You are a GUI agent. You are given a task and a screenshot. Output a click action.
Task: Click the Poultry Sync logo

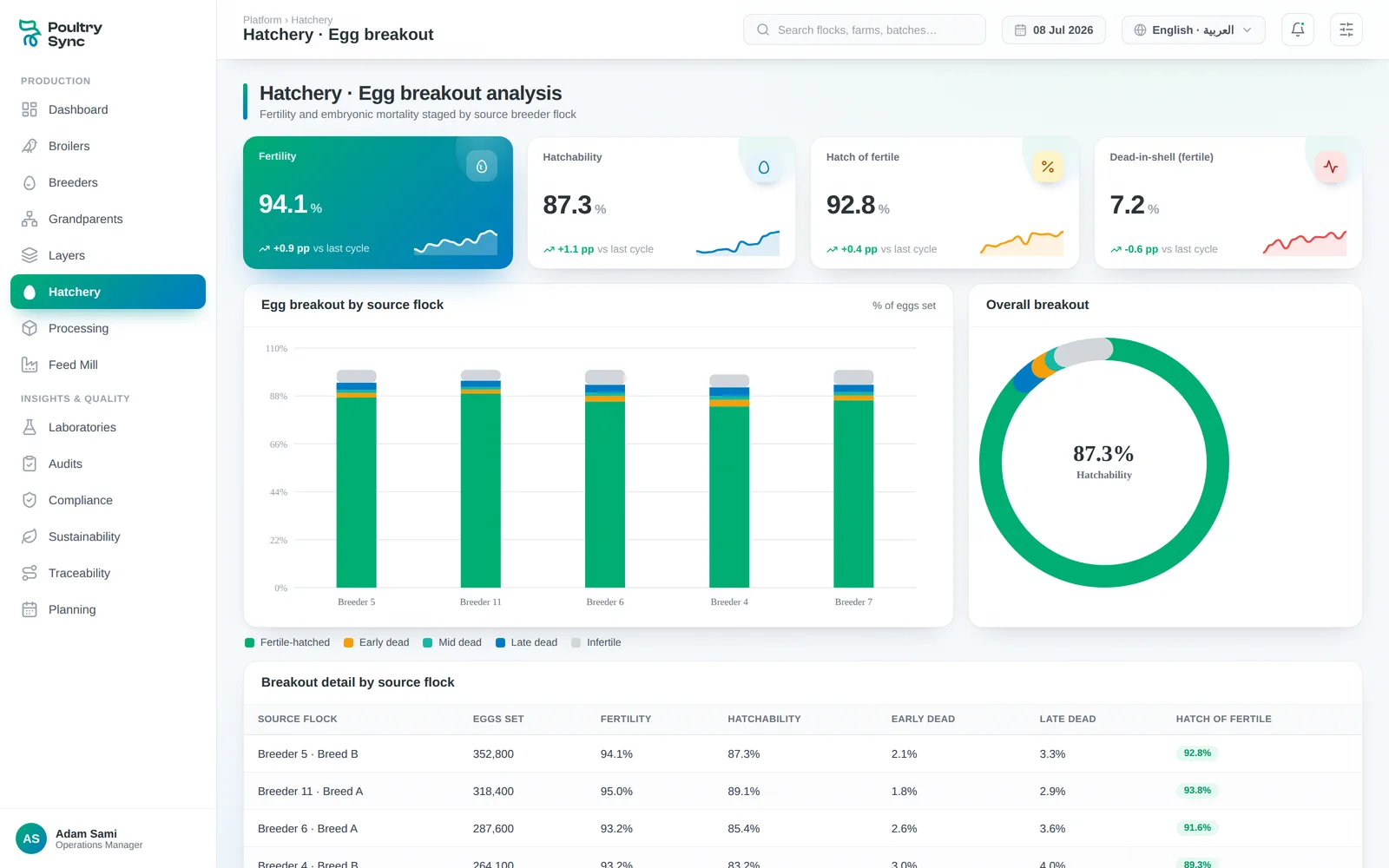[61, 34]
